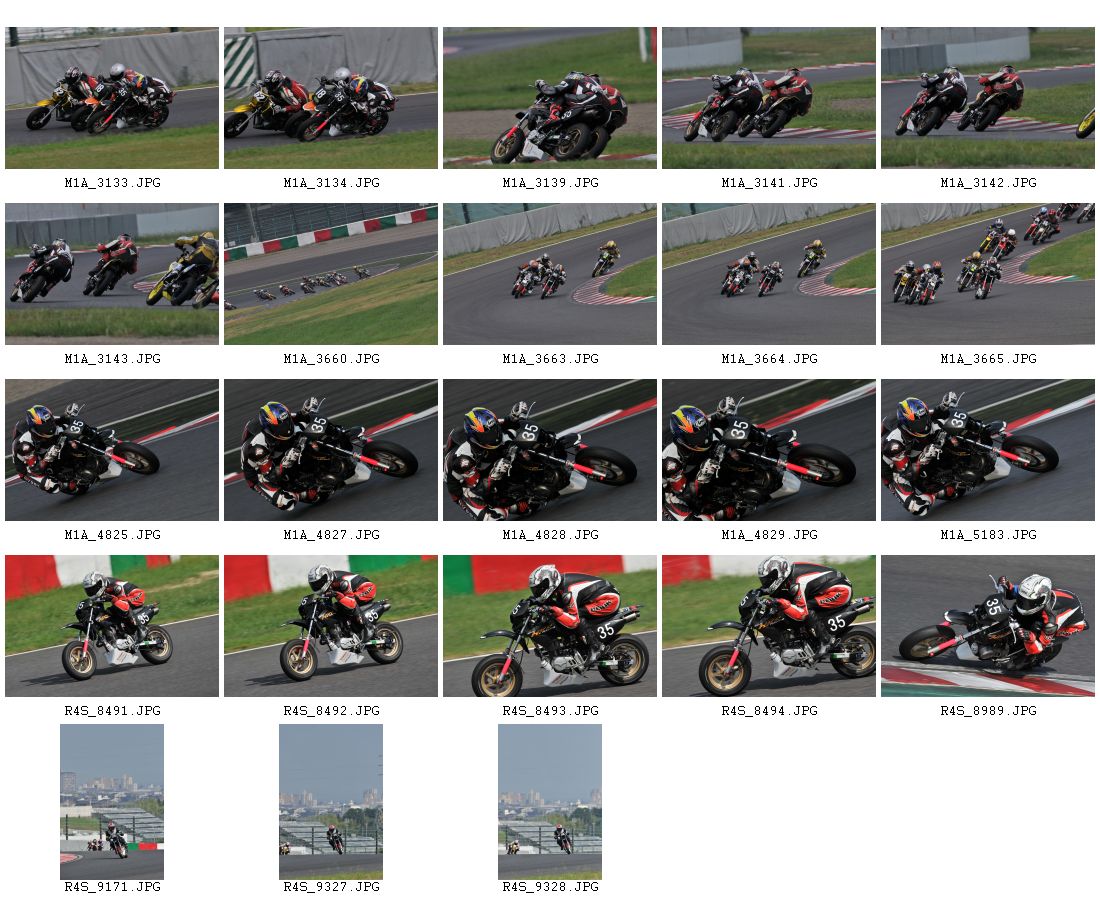This screenshot has height=900, width=1100.
Task: Click the R4S_9328.JPG filename label
Action: [x=550, y=887]
